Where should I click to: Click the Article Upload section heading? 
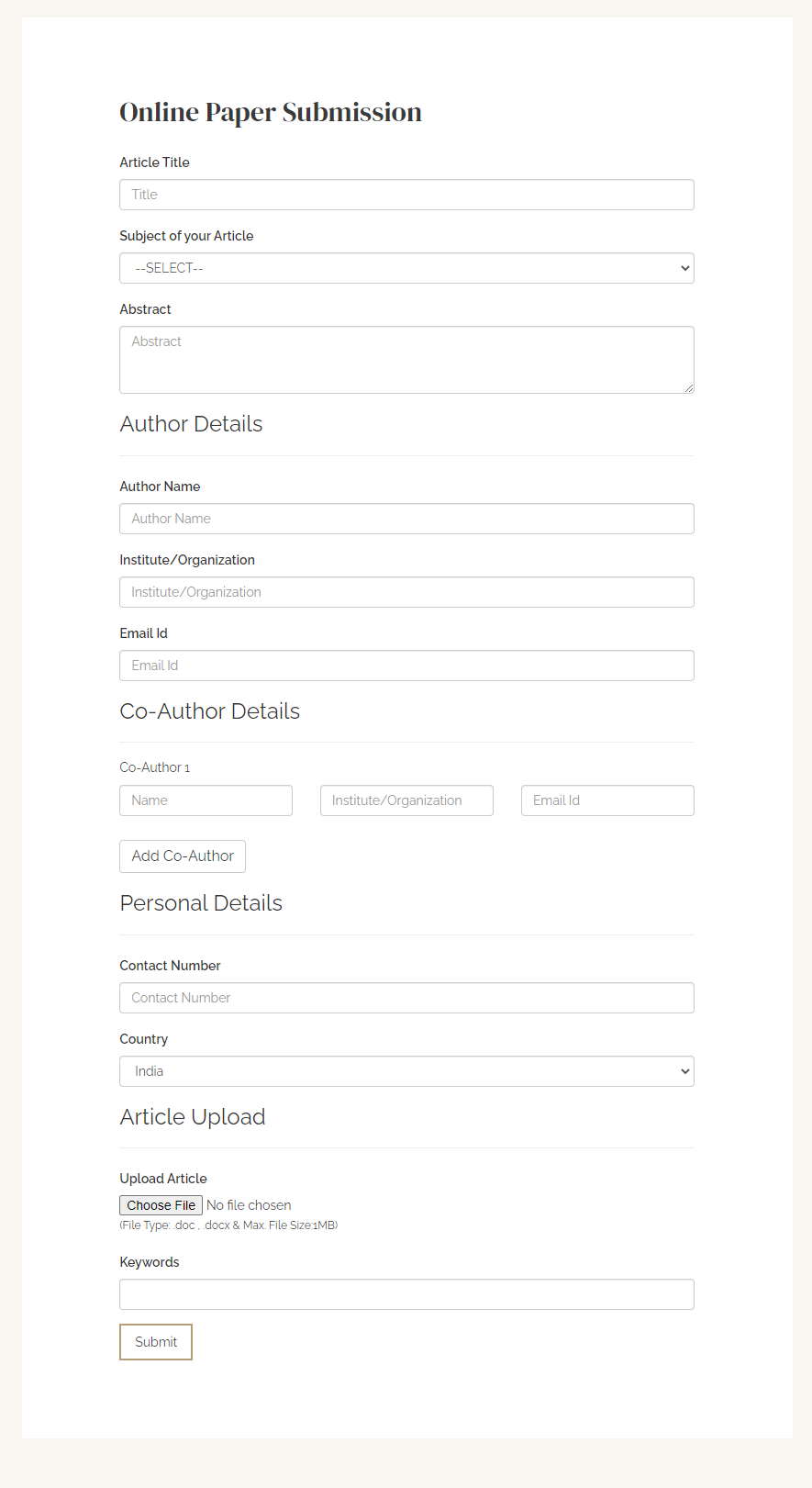pos(193,1116)
